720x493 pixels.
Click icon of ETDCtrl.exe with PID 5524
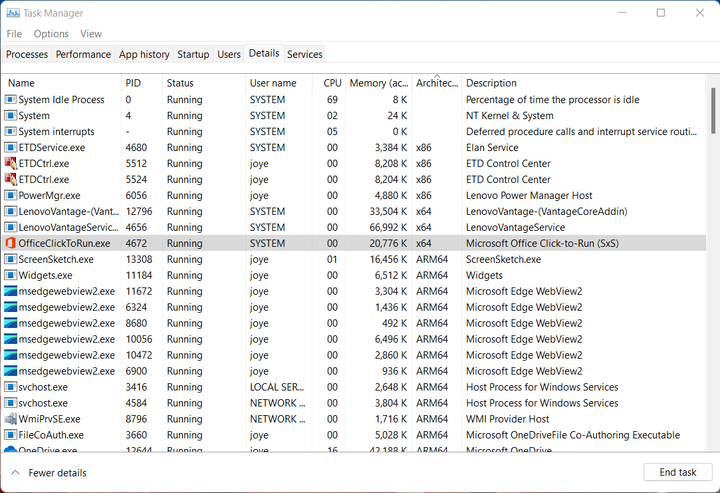(x=10, y=179)
